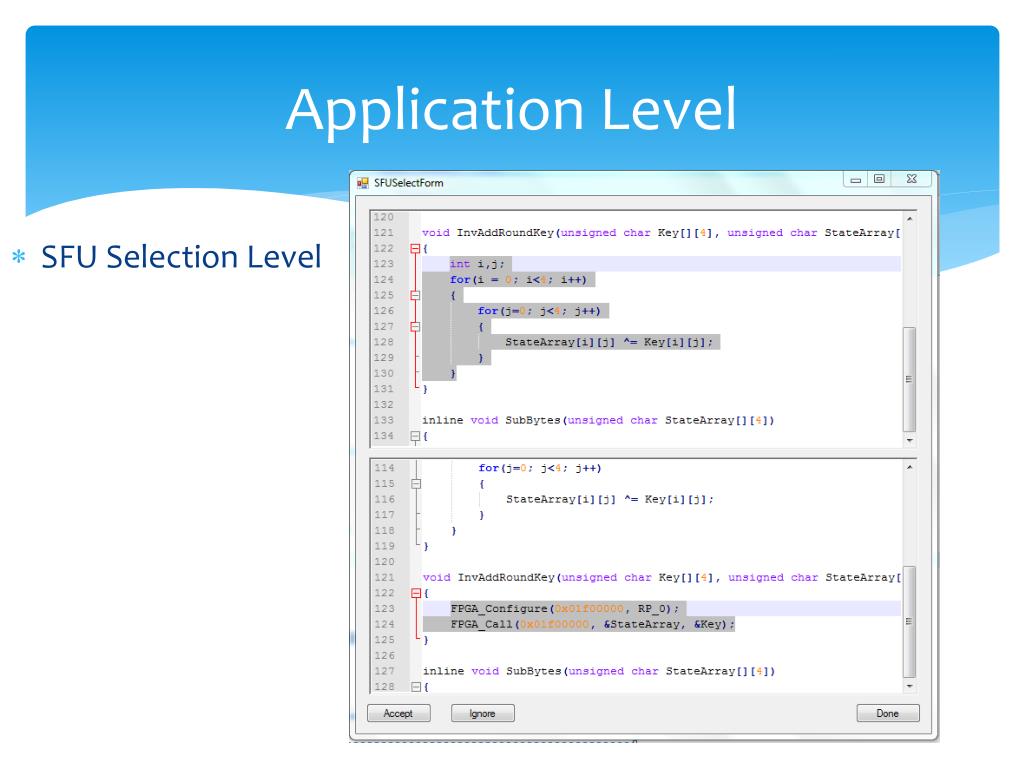This screenshot has height=768, width=1024.
Task: Collapse fold marker at line 125 in upper pane
Action: (x=415, y=295)
